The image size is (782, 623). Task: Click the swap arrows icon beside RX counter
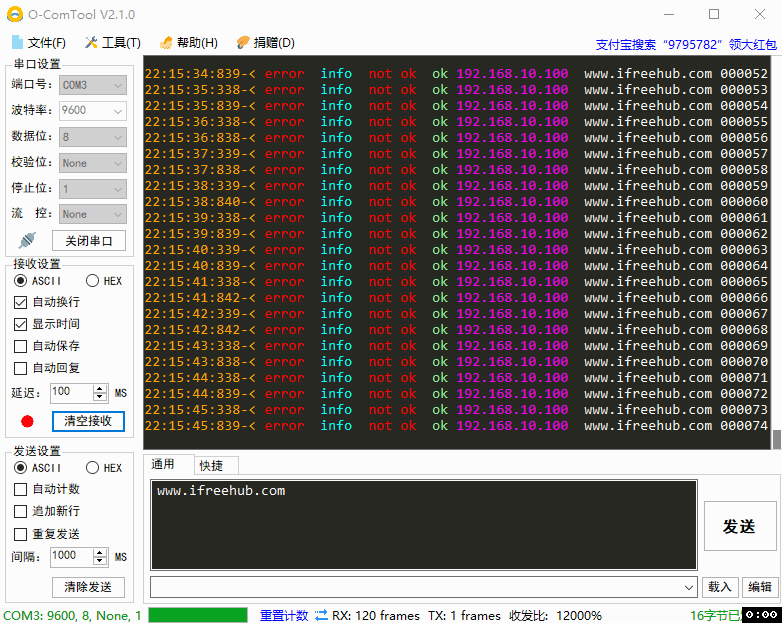point(321,615)
